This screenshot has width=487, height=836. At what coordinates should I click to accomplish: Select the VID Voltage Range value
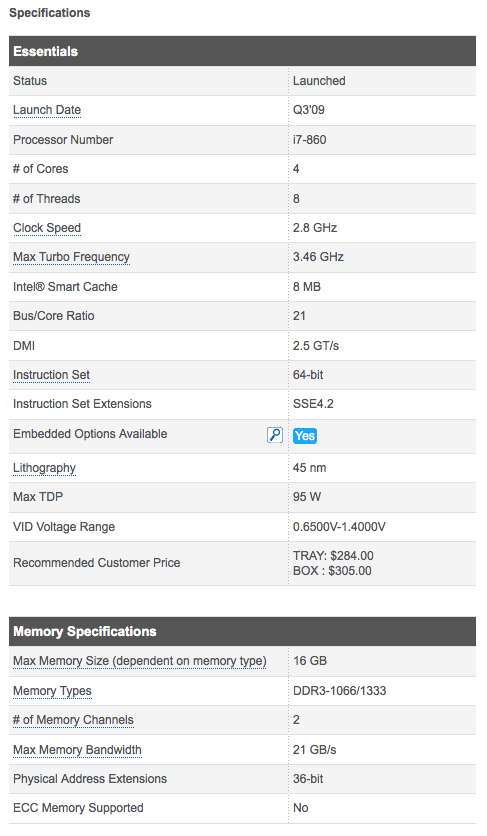339,527
